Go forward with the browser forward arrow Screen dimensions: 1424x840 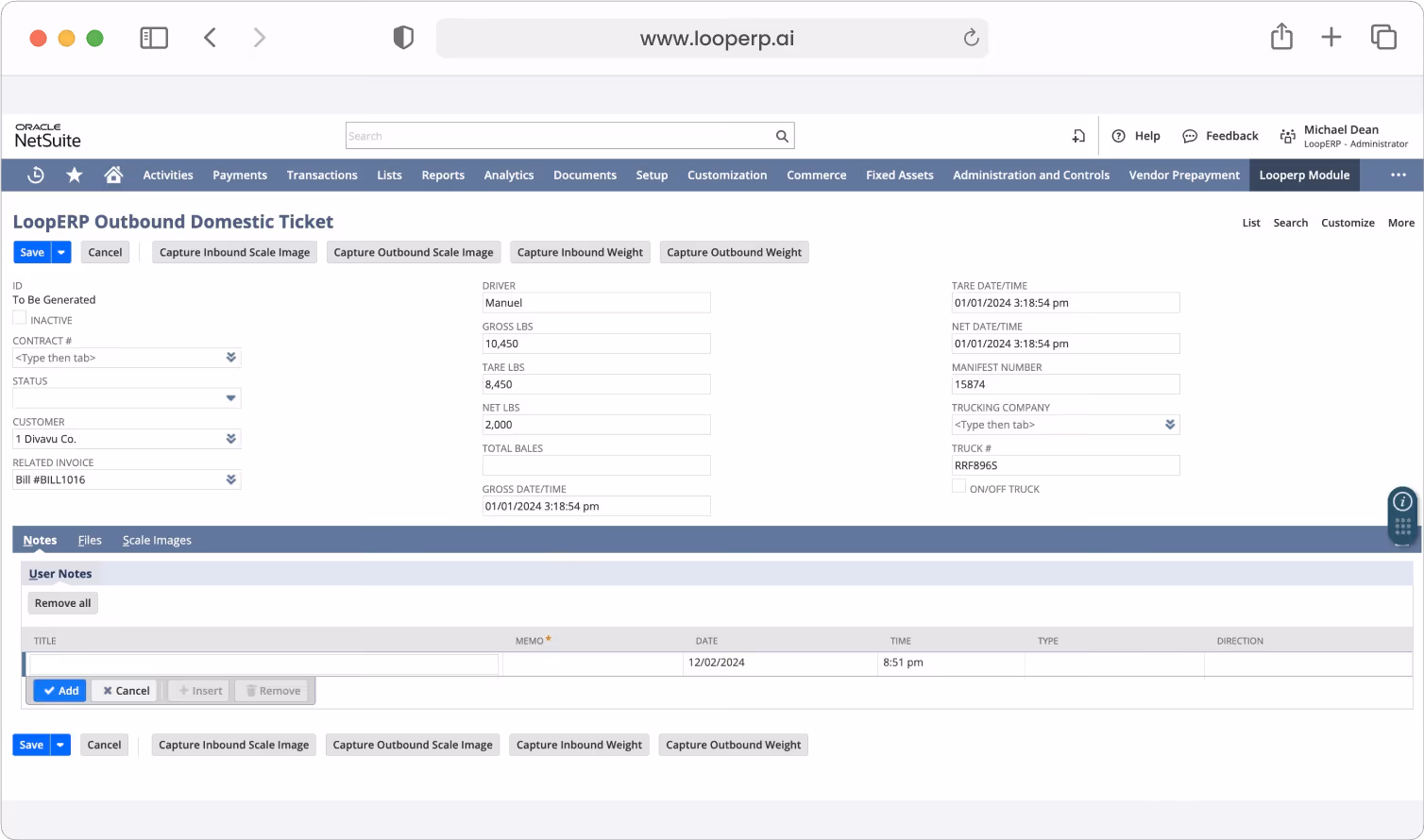pyautogui.click(x=260, y=38)
